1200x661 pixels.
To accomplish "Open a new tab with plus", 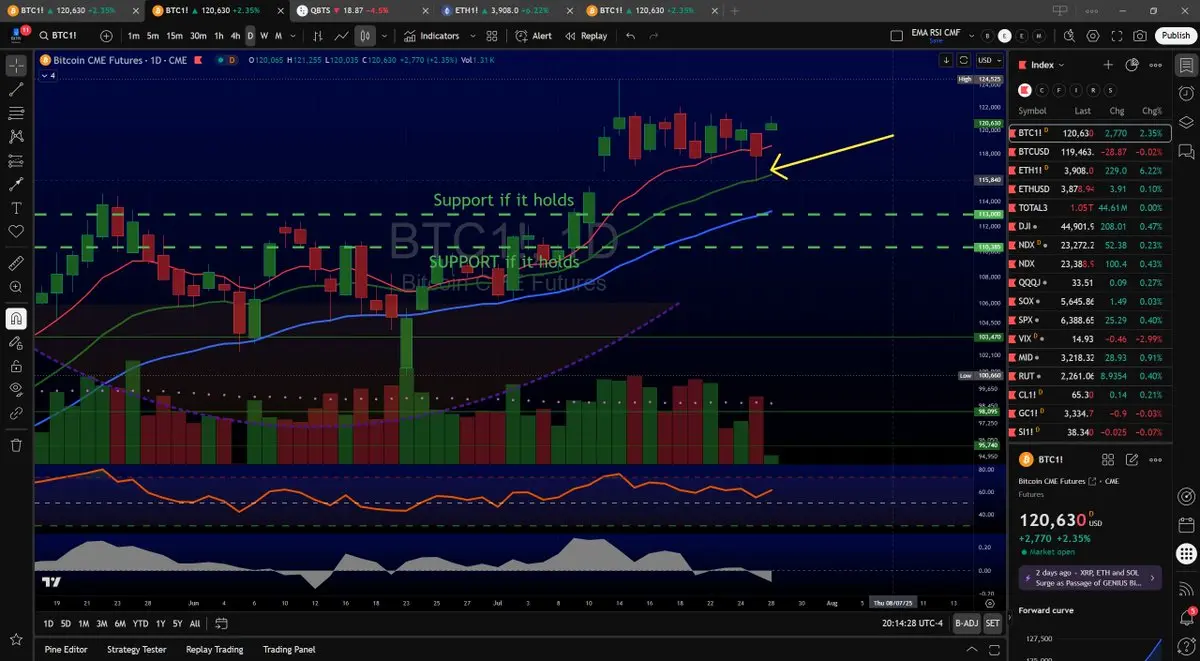I will click(735, 10).
